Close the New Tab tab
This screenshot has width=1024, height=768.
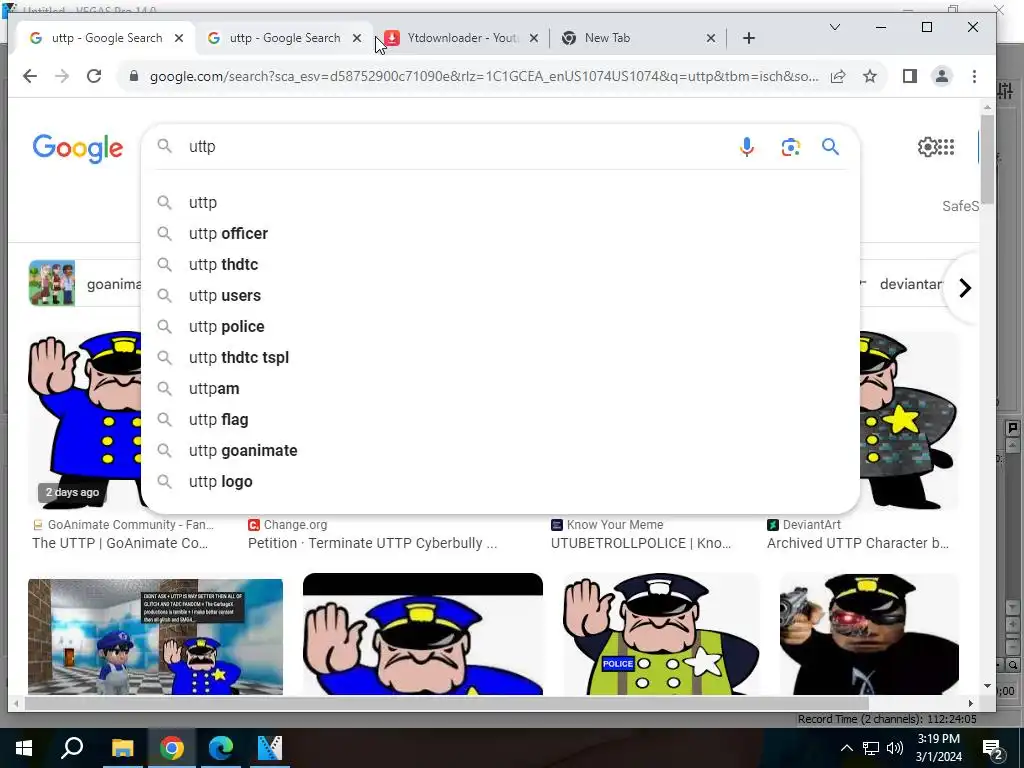click(x=711, y=39)
